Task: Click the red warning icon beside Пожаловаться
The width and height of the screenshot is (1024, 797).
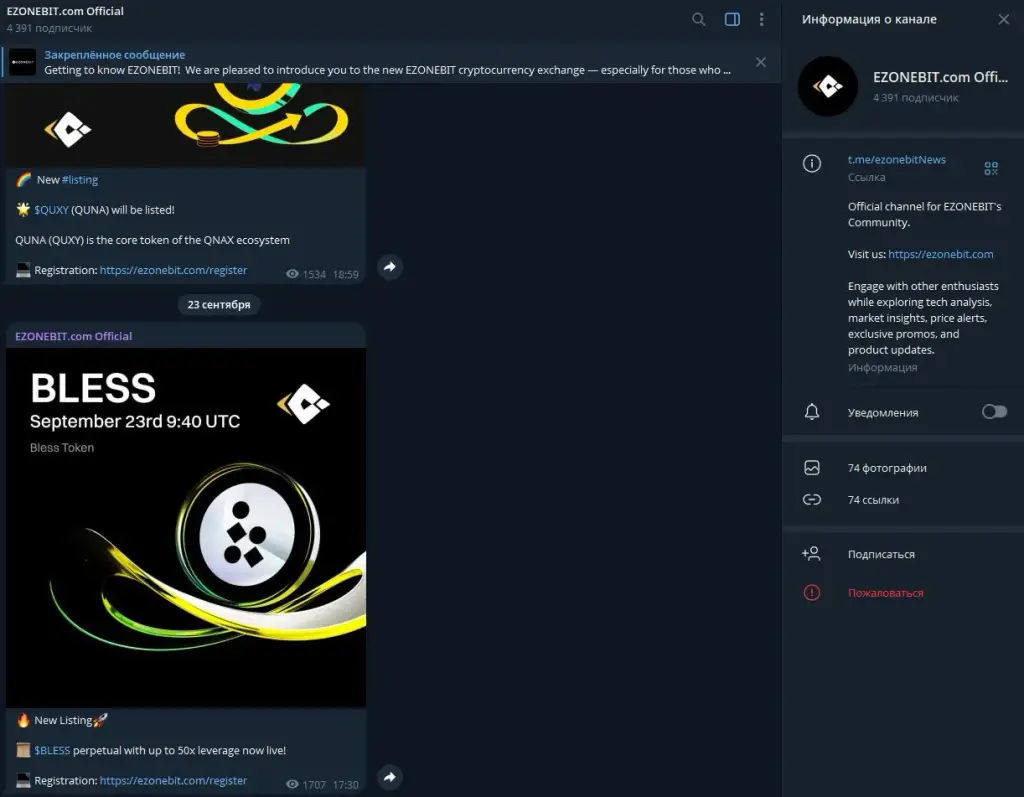Action: coord(812,593)
